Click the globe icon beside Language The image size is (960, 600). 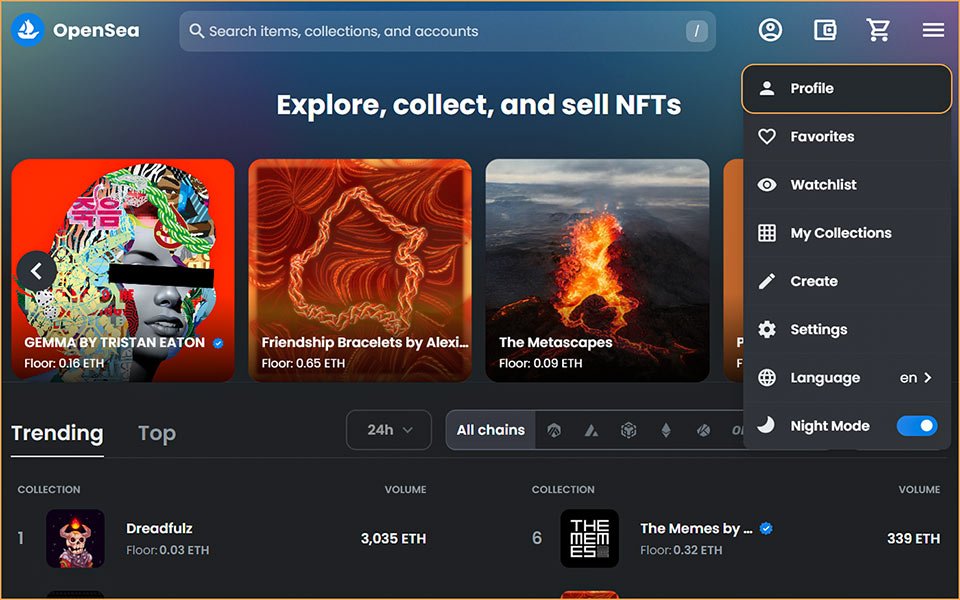click(767, 378)
